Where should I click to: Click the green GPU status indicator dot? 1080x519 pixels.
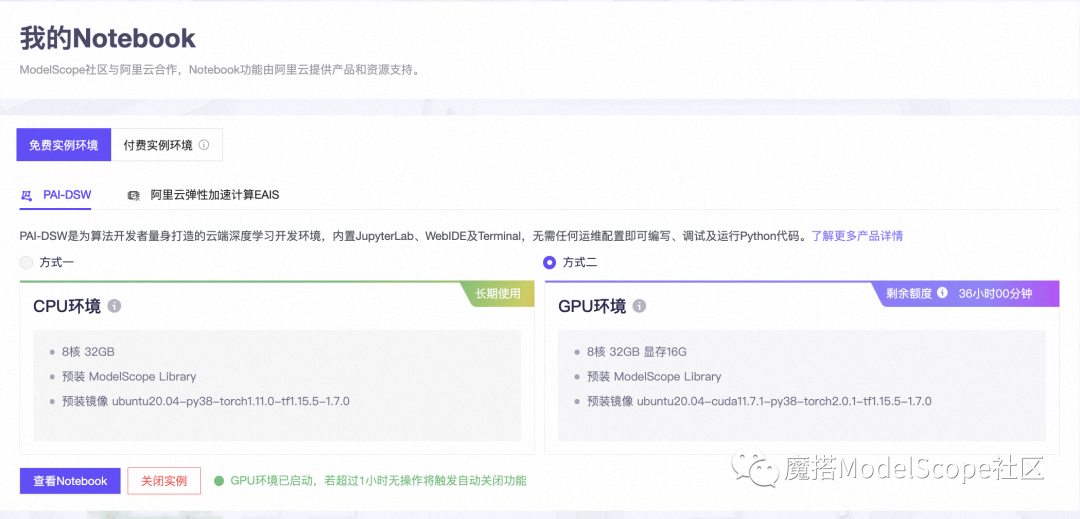click(x=219, y=480)
